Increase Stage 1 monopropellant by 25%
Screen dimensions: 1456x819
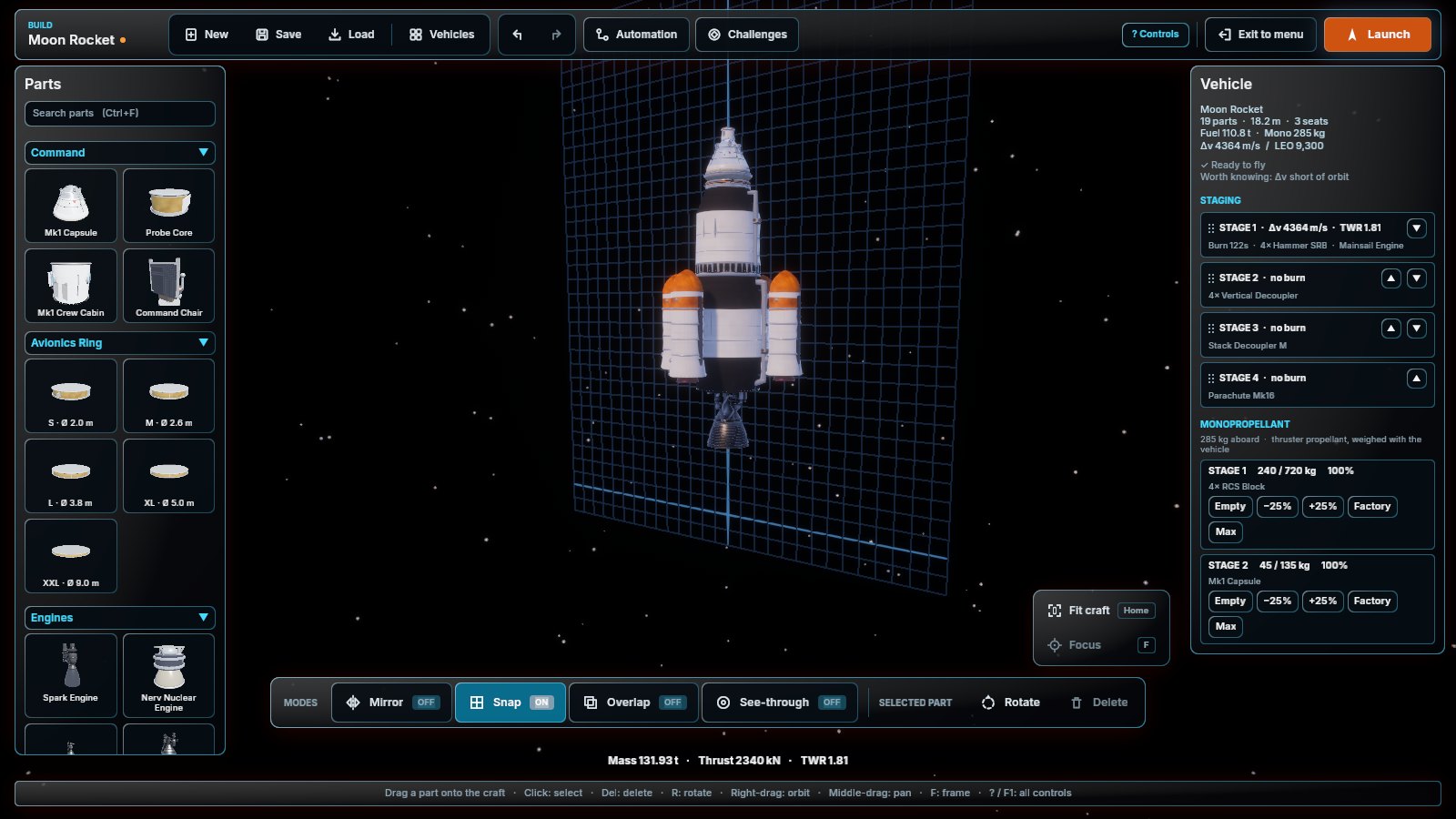(x=1322, y=507)
